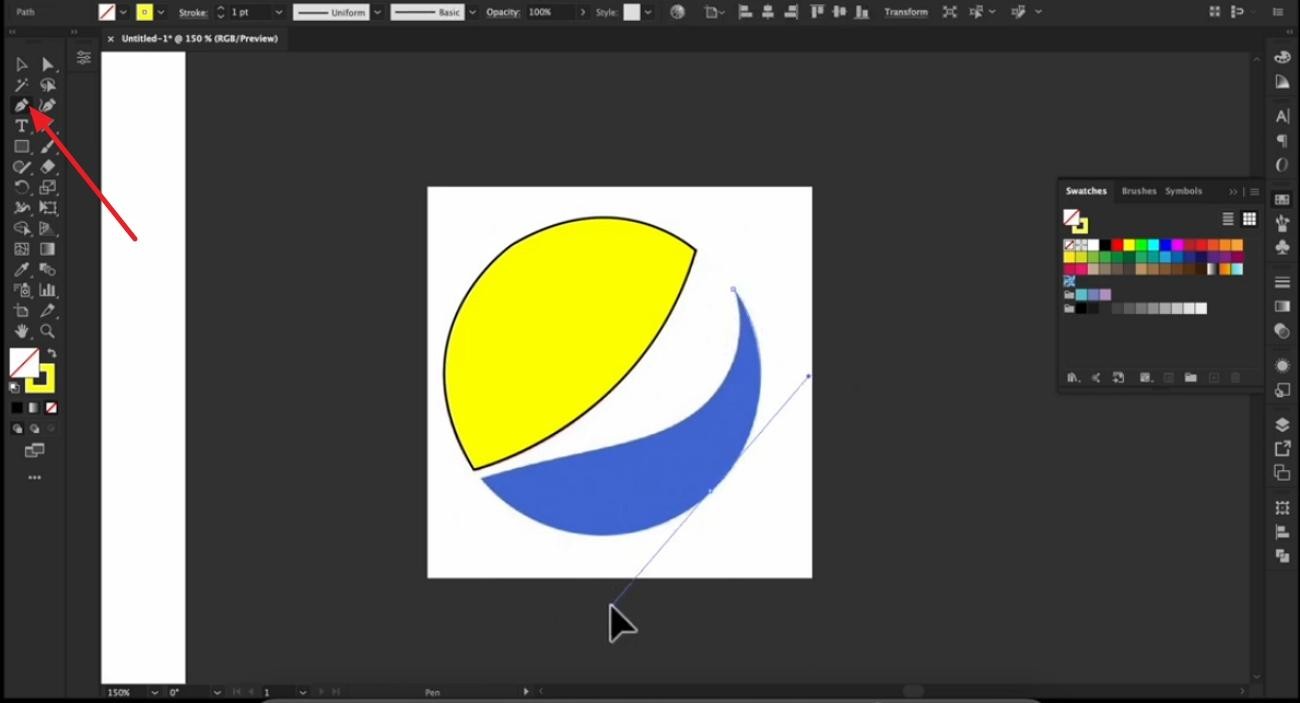Pick the Paintbrush tool
This screenshot has height=703, width=1300.
coord(47,146)
